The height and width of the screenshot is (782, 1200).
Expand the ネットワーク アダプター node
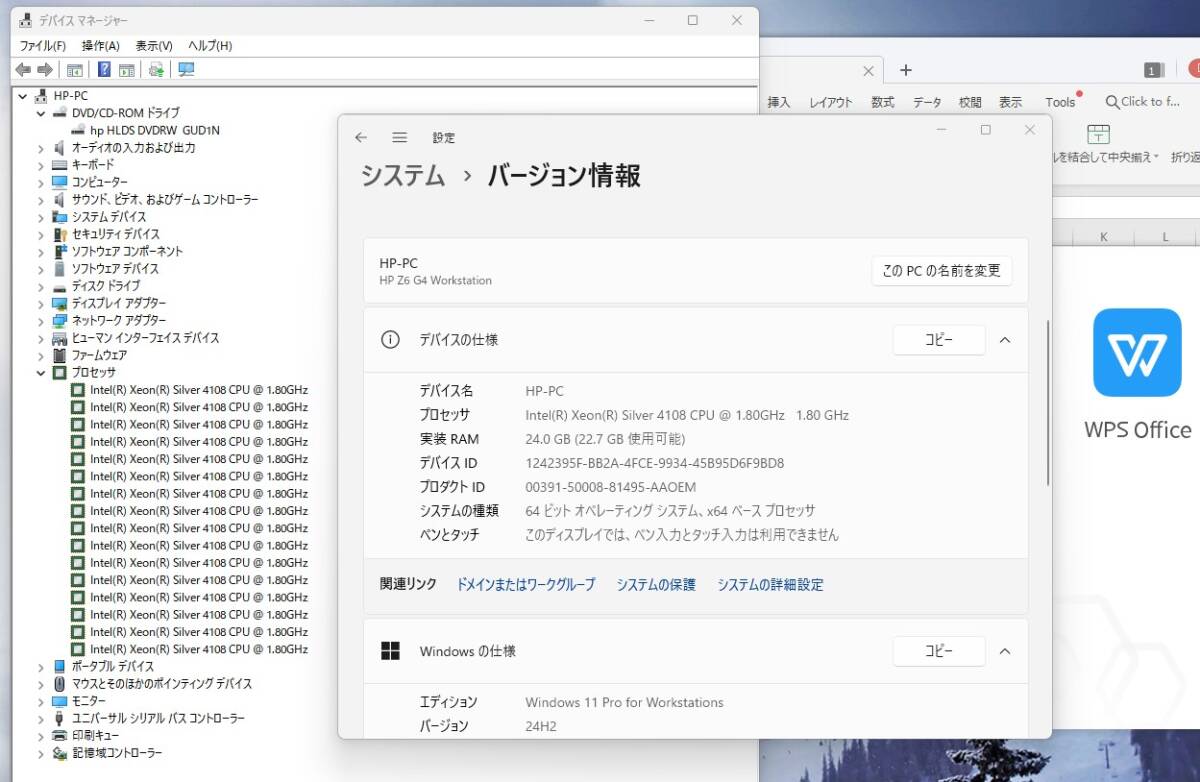(41, 320)
